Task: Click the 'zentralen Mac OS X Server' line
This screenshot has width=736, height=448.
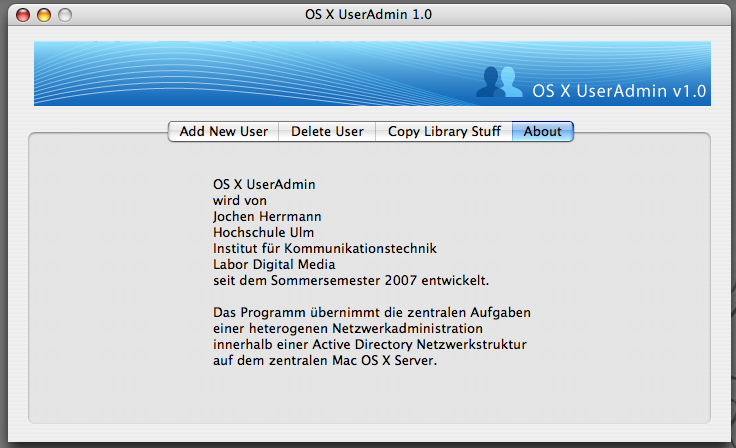Action: (x=325, y=361)
